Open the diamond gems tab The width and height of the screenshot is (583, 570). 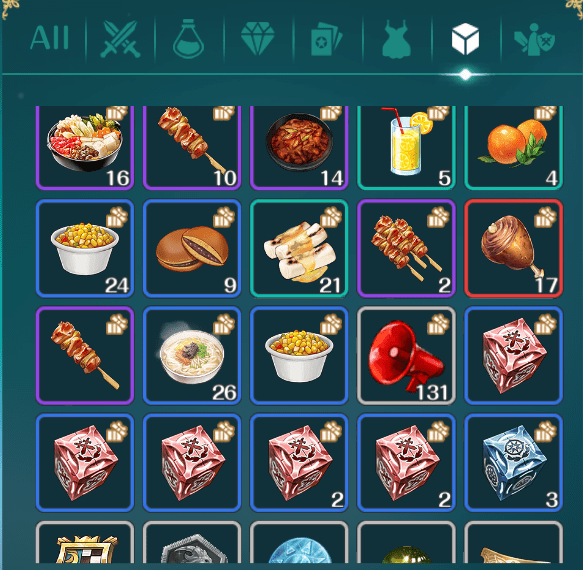[x=258, y=38]
